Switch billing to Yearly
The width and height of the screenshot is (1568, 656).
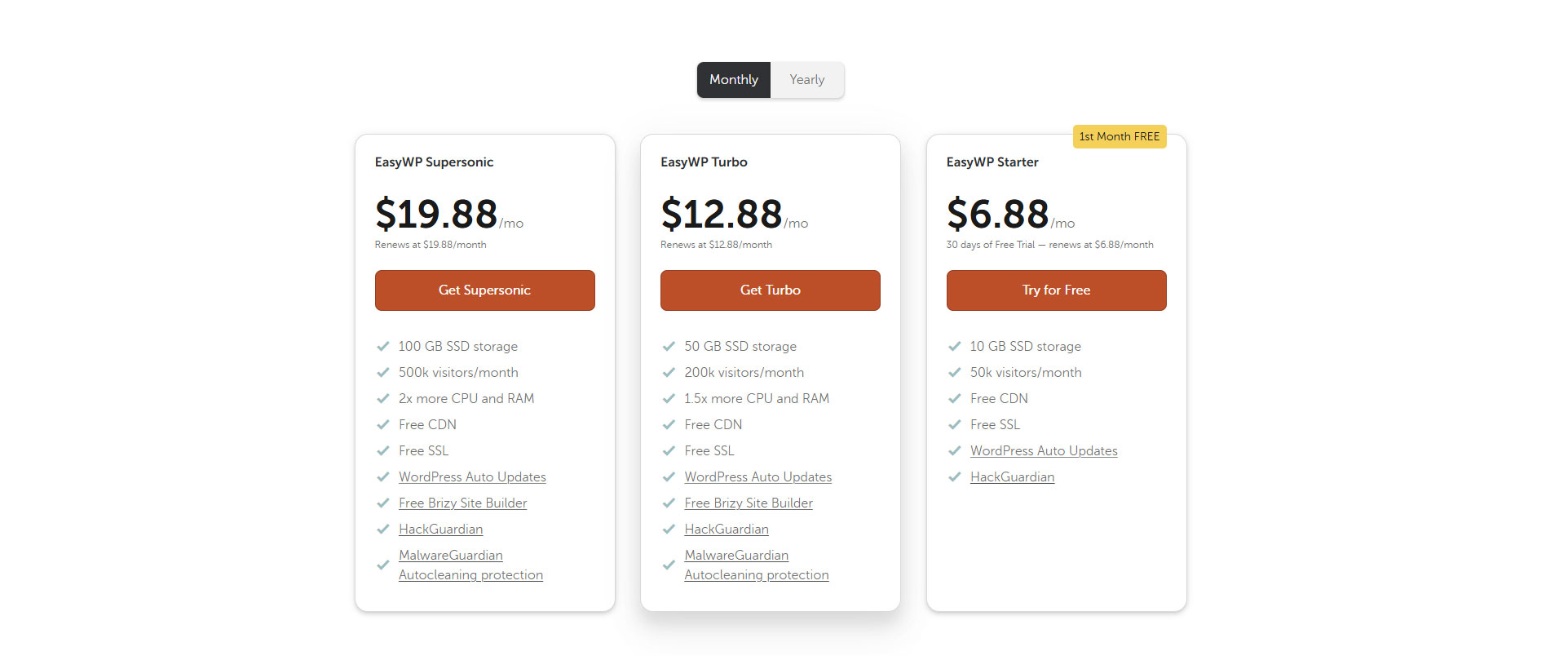(807, 80)
